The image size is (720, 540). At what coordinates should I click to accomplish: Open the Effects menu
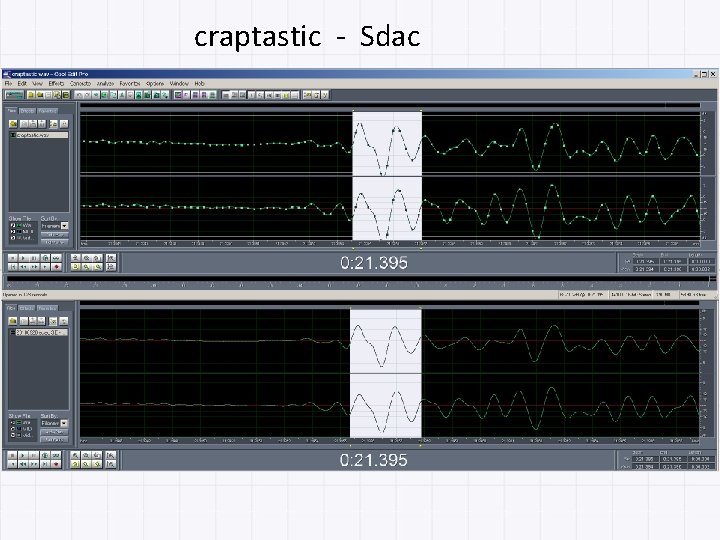coord(56,84)
